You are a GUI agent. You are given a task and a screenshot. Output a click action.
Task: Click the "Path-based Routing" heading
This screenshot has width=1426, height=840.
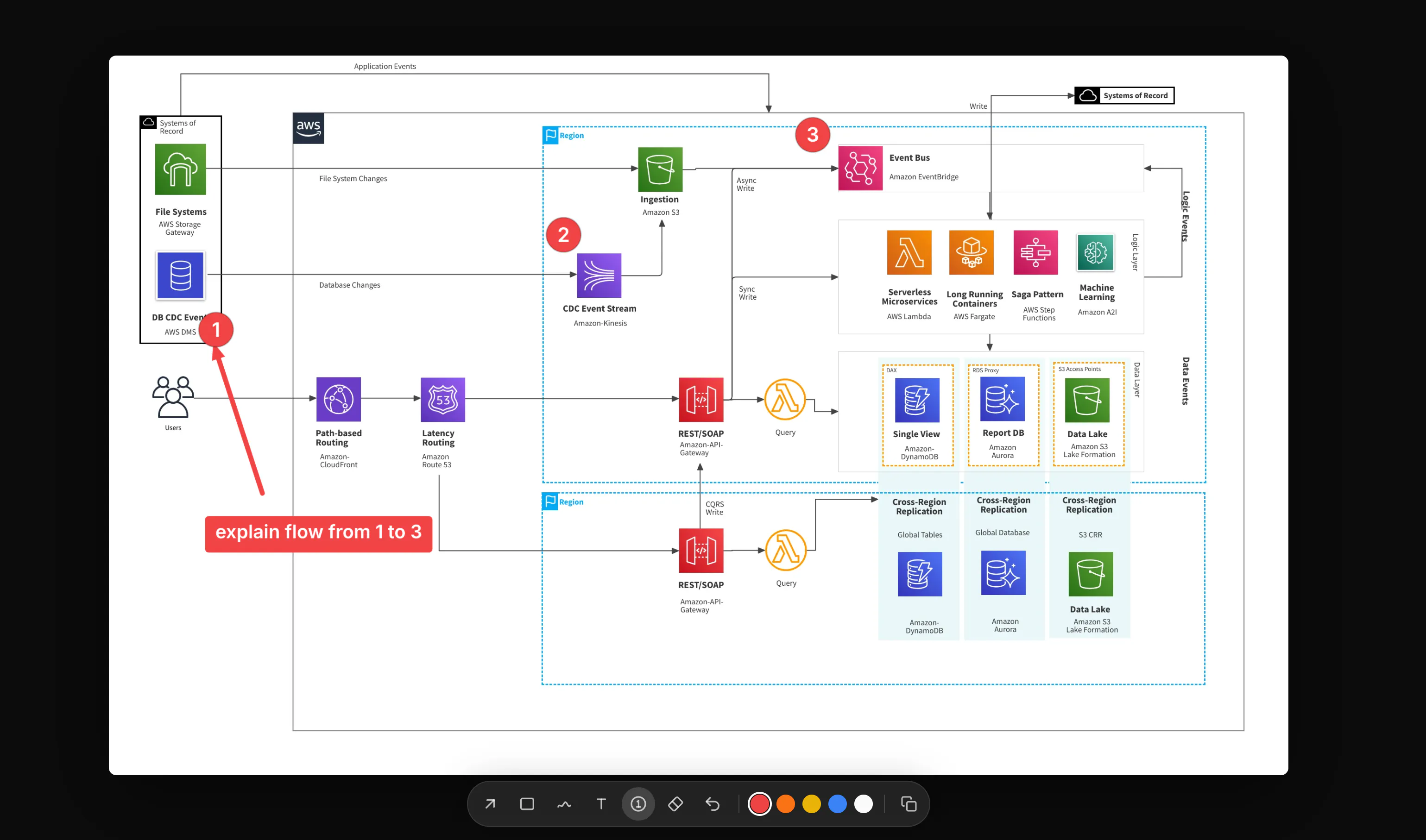point(339,438)
